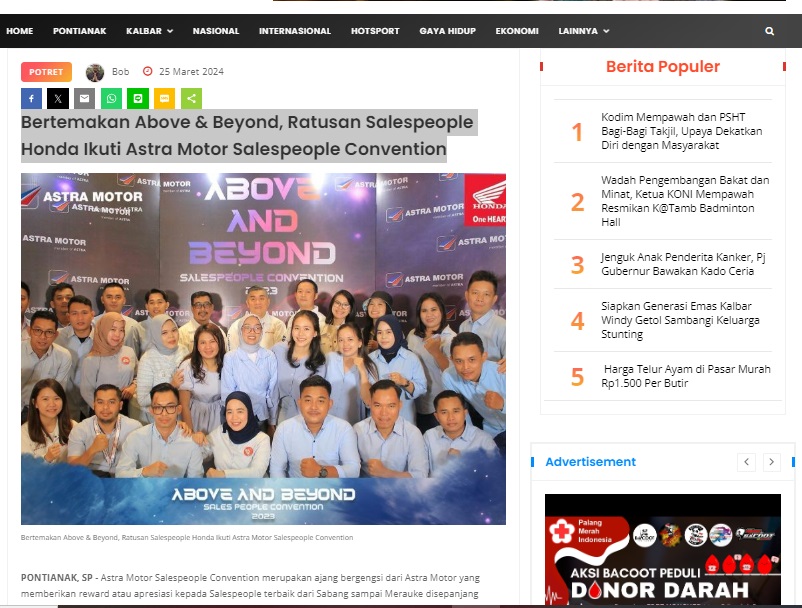
Task: Open the Siapkan Generasi Emas Kalbar article
Action: point(680,320)
